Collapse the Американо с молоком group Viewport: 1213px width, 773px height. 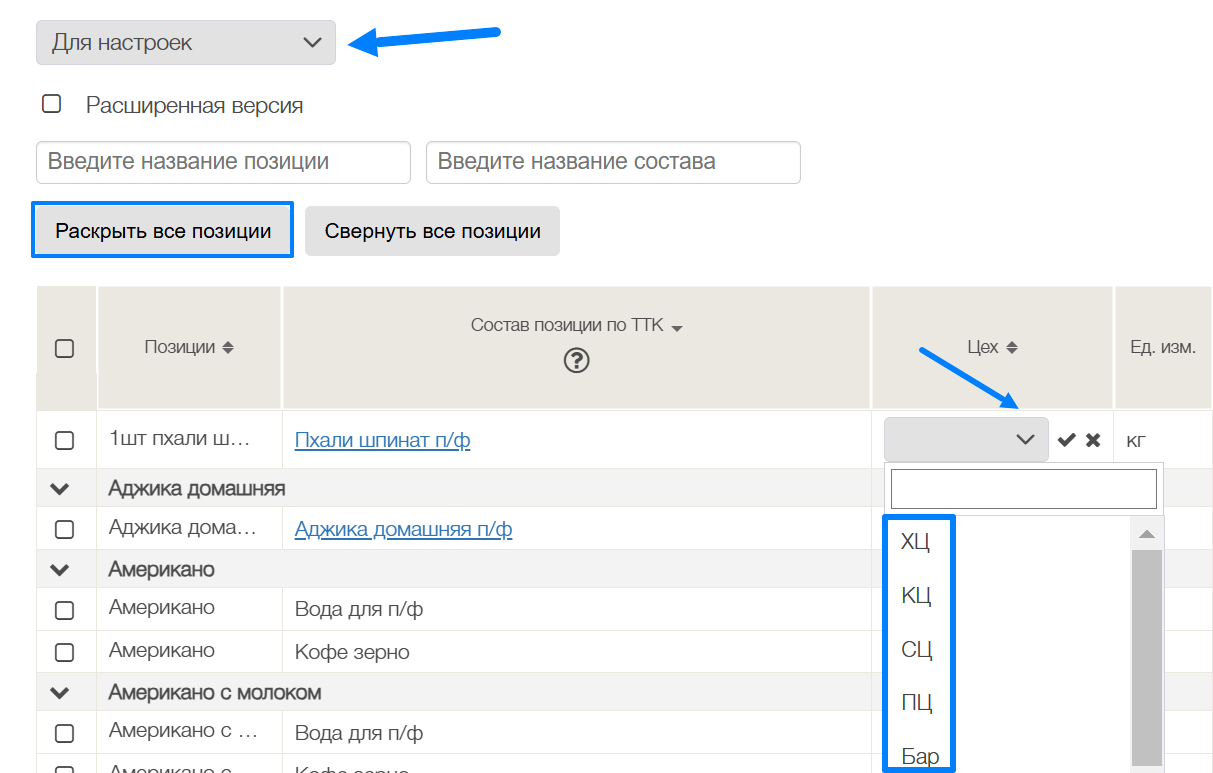[x=60, y=692]
